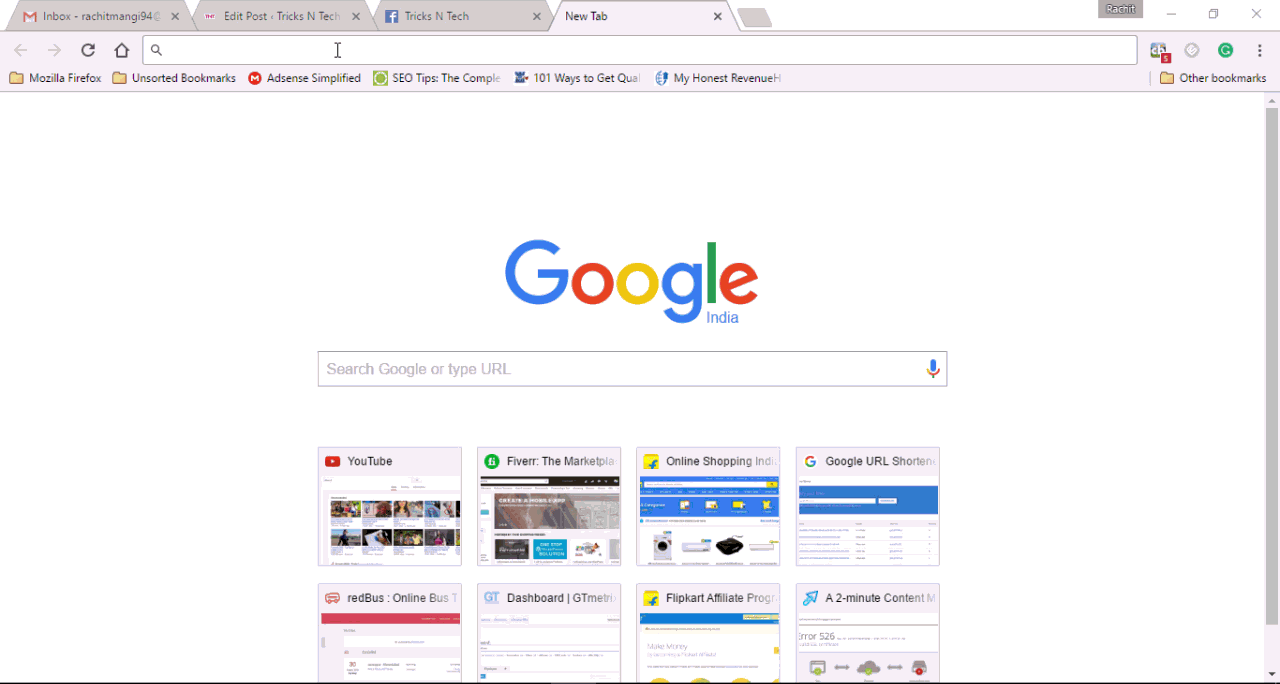Open the SEO Tips bookmark
This screenshot has width=1280, height=684.
[437, 78]
